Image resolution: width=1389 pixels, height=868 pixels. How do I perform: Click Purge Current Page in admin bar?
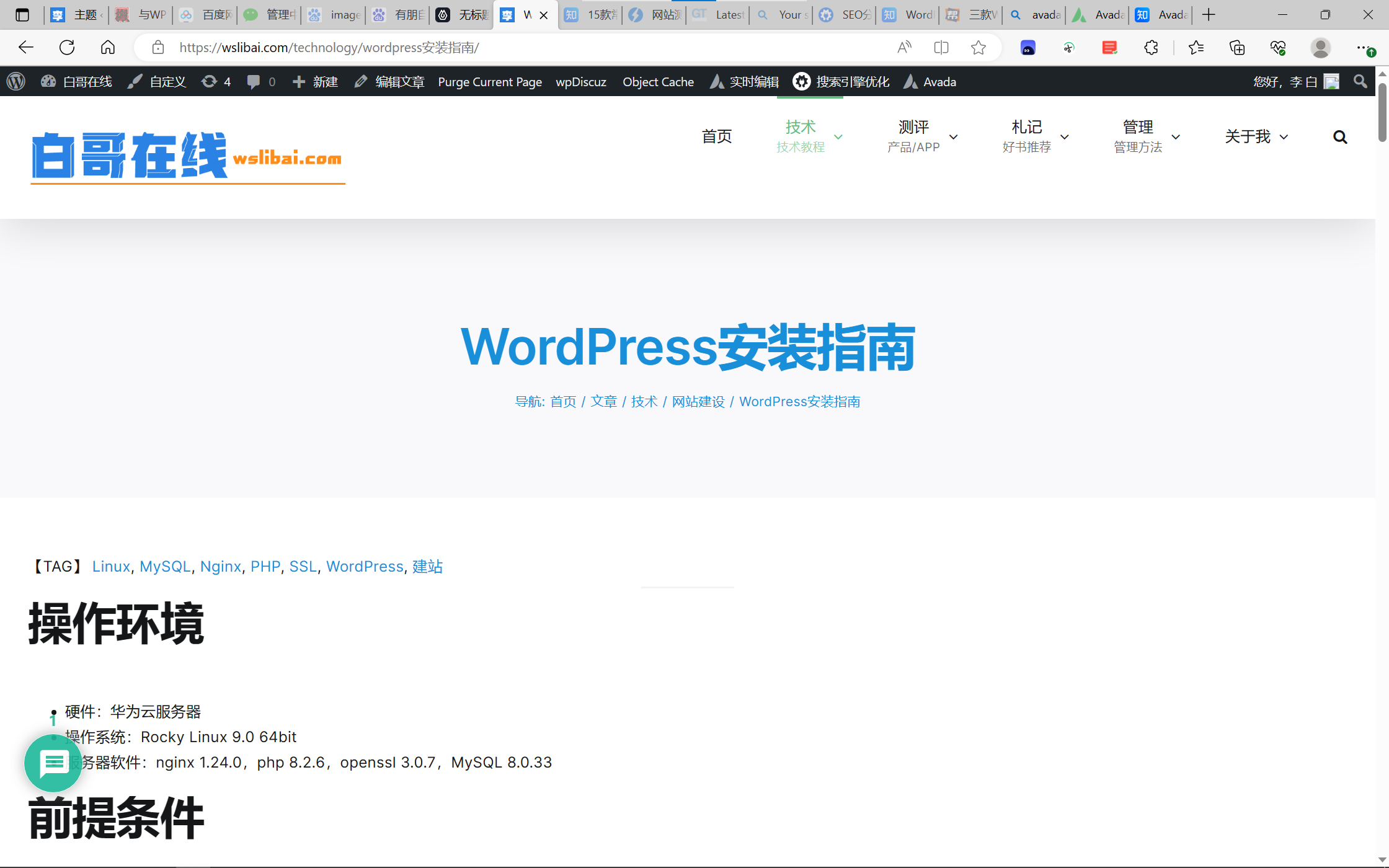[x=490, y=82]
